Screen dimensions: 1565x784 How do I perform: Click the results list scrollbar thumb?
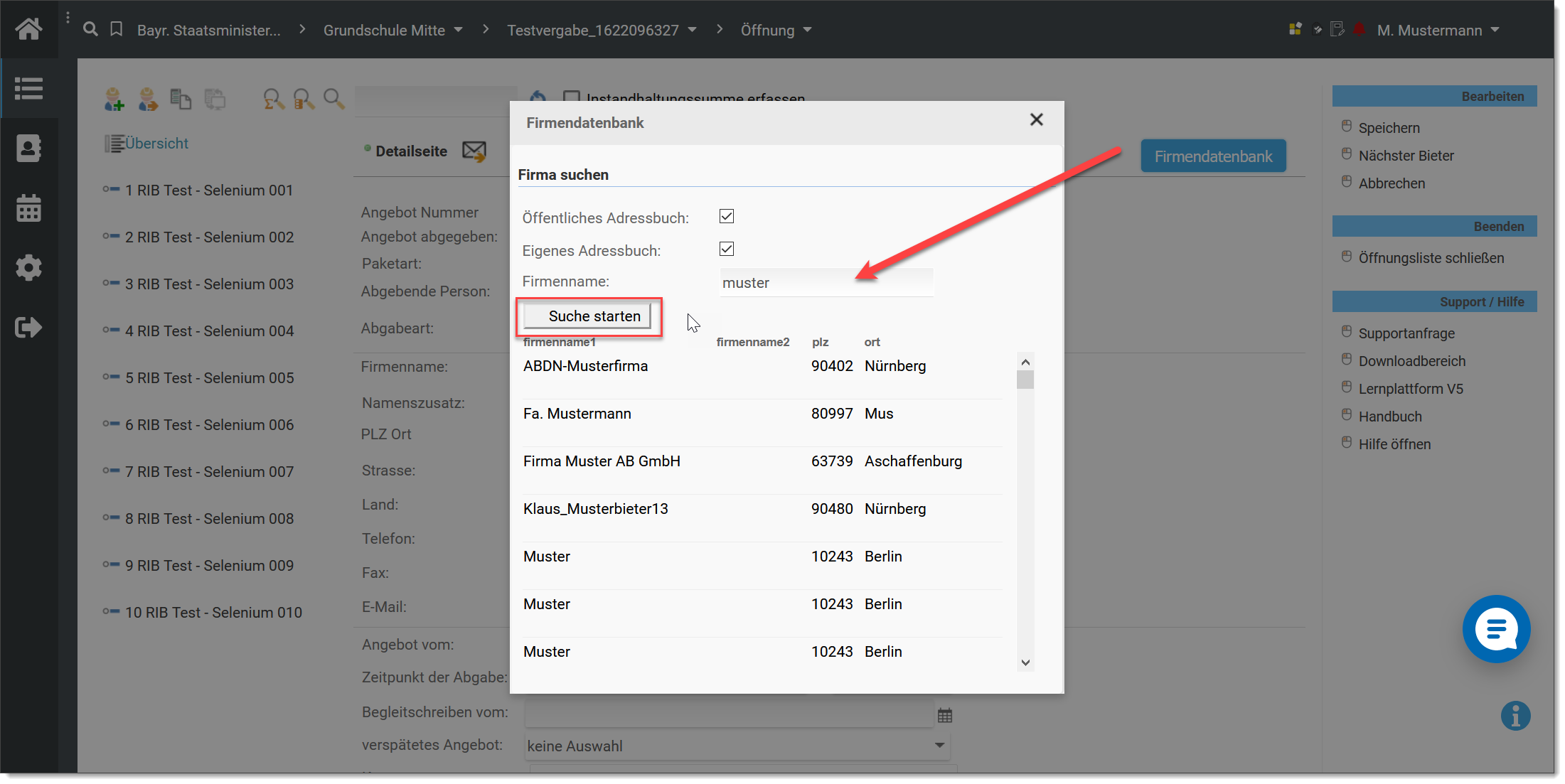1025,380
